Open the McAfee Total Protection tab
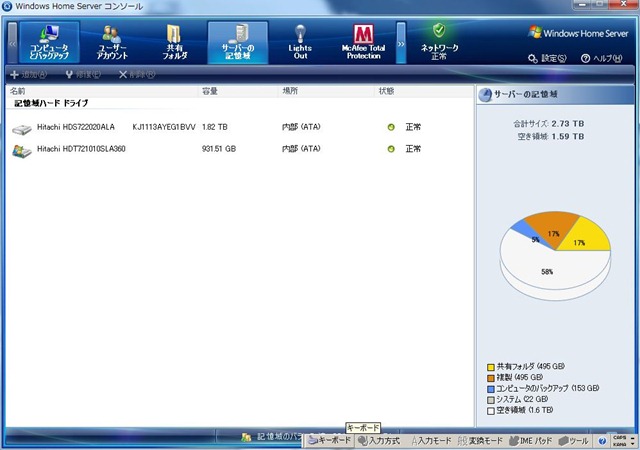Image resolution: width=640 pixels, height=450 pixels. 363,42
